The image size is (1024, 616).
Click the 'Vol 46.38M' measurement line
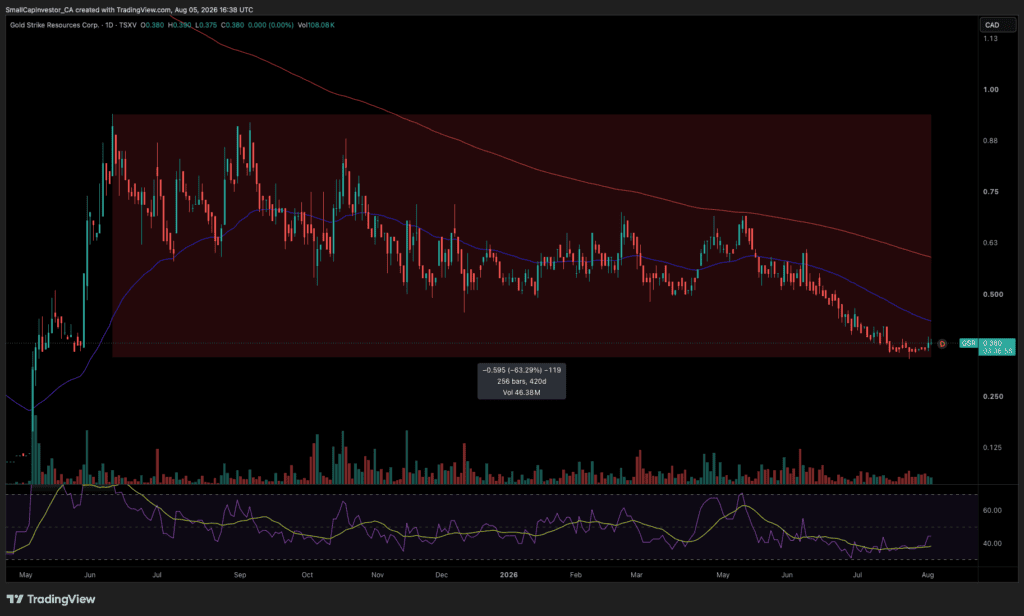522,393
